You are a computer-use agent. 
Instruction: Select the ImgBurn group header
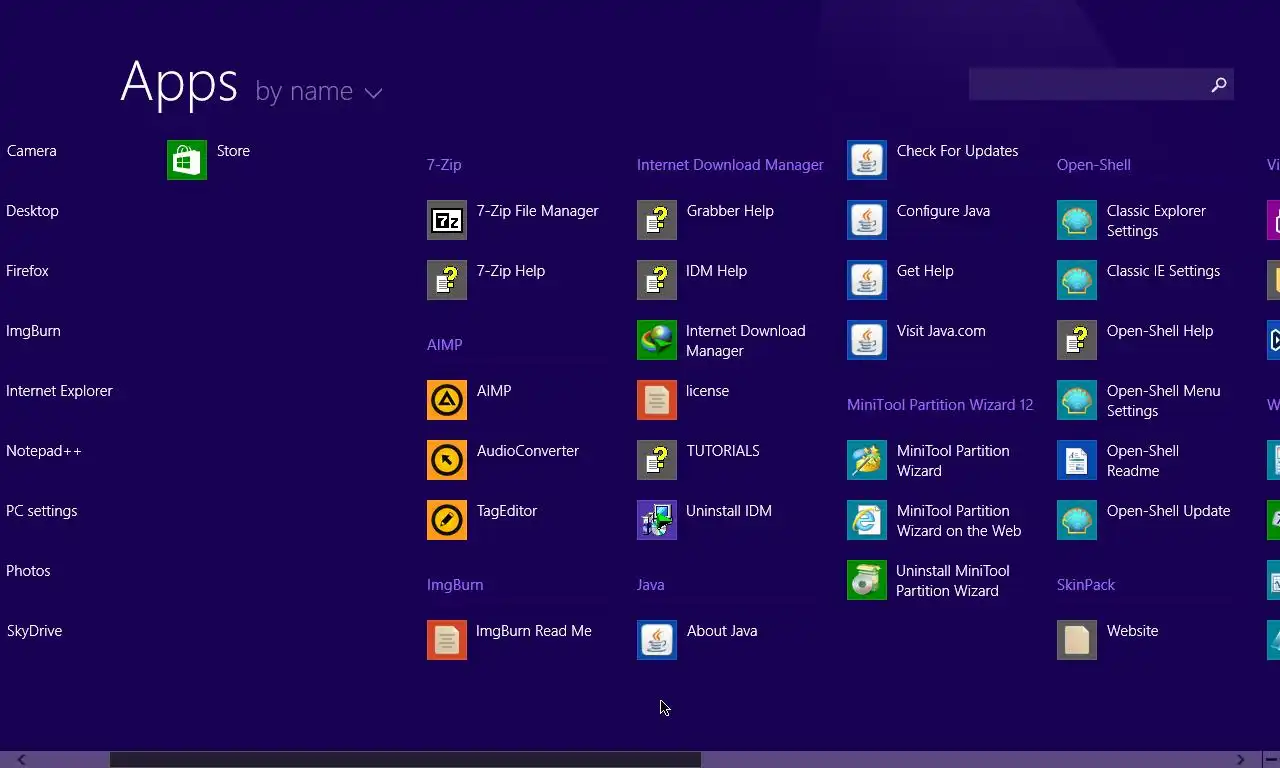pos(455,585)
